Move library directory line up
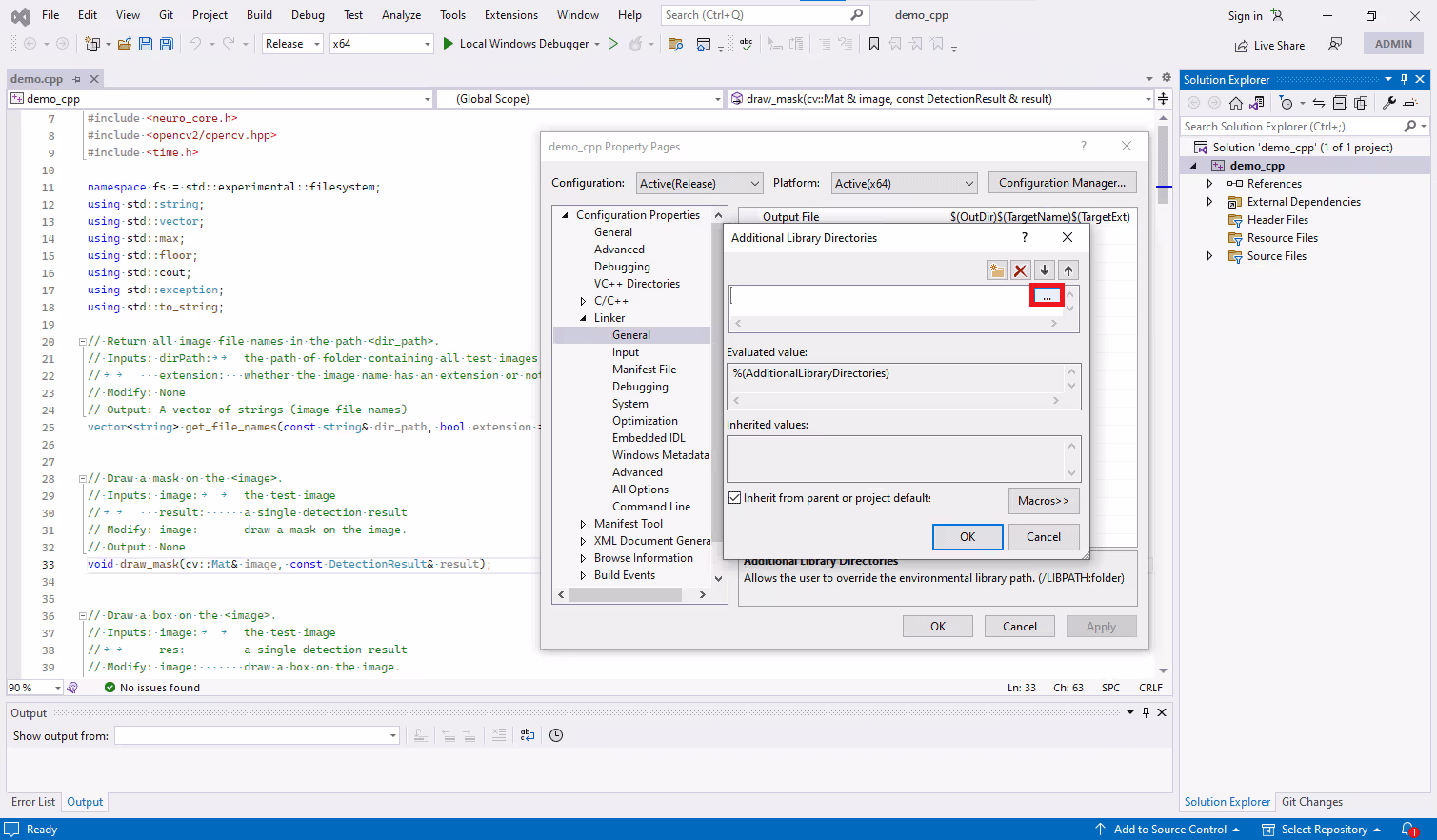This screenshot has height=840, width=1437. click(x=1068, y=270)
